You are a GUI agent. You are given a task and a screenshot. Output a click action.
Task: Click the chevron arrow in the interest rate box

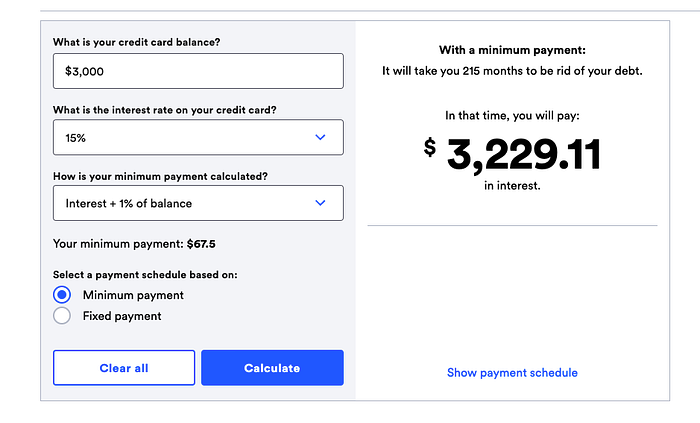[x=320, y=137]
